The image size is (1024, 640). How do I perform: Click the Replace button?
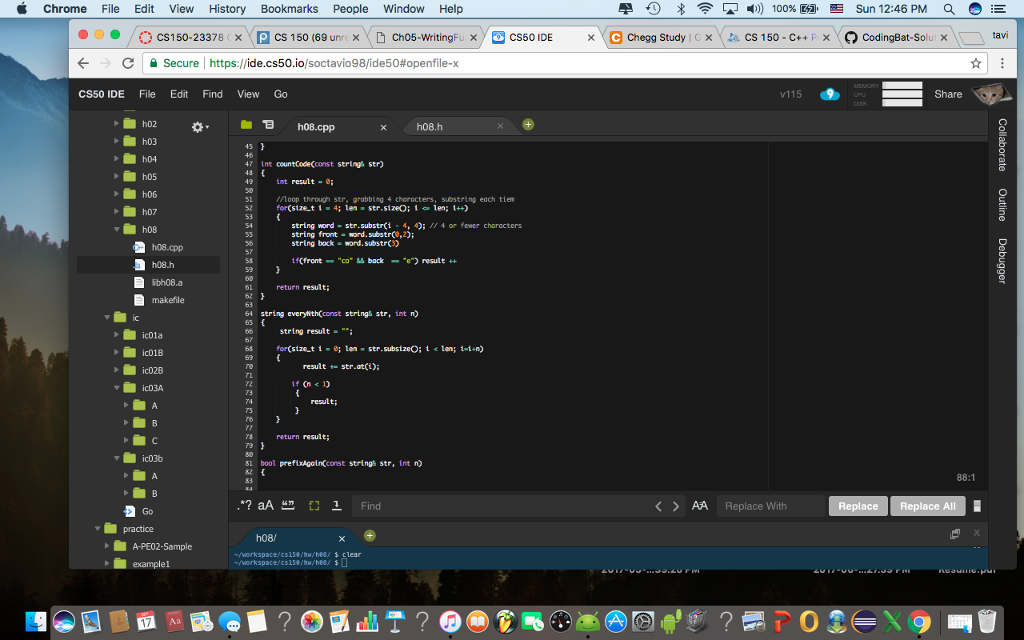858,506
